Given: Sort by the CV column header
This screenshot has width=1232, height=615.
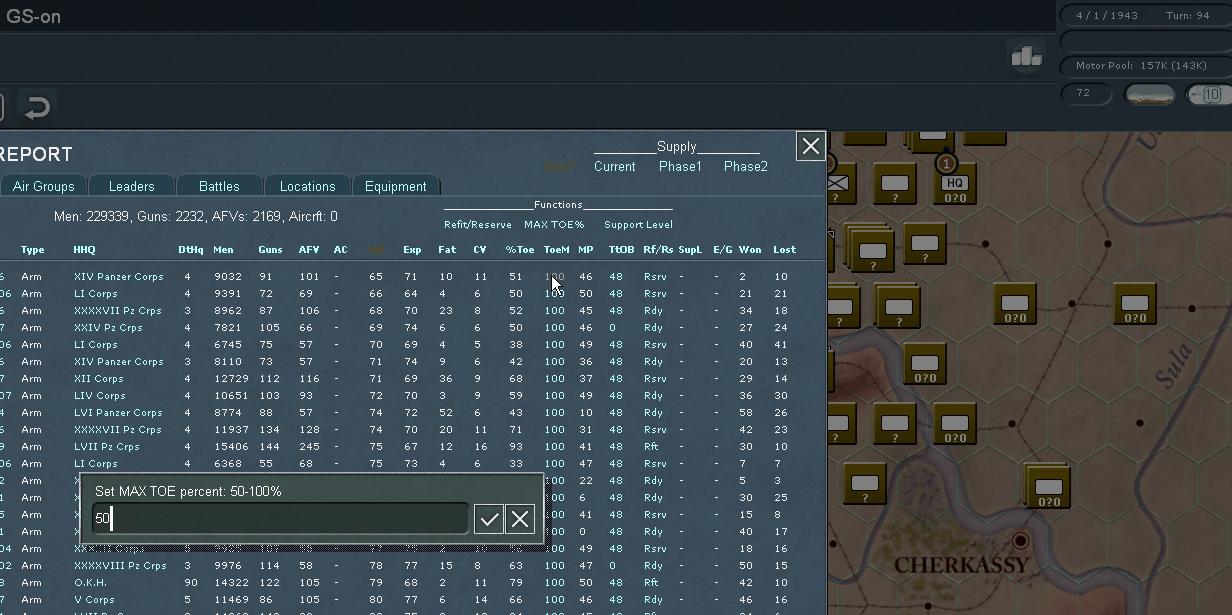Looking at the screenshot, I should pyautogui.click(x=480, y=250).
